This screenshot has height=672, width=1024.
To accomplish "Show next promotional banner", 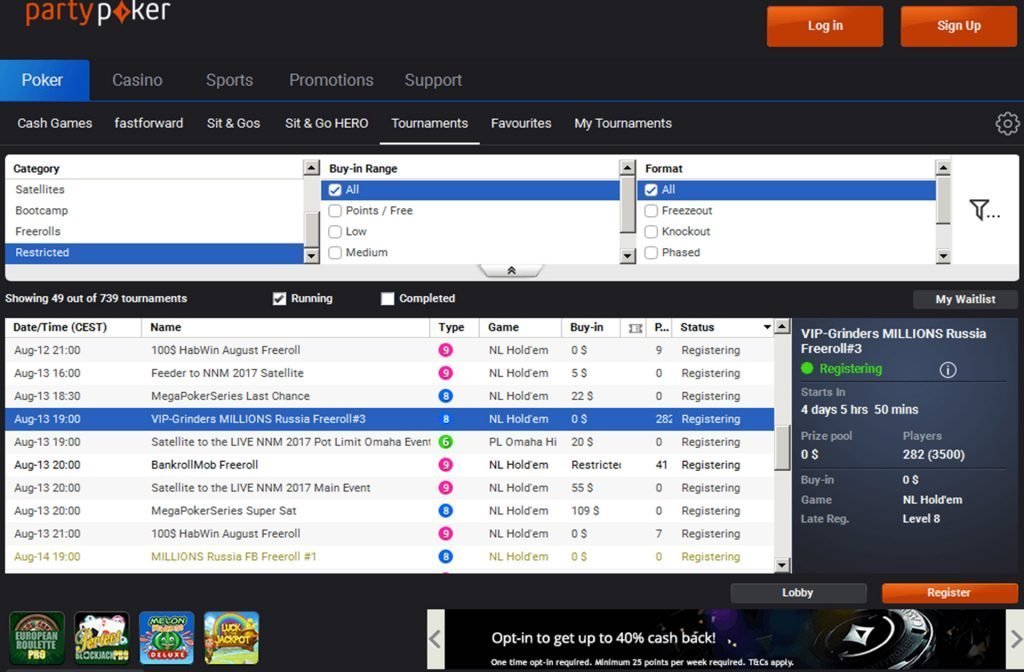I will 1015,639.
